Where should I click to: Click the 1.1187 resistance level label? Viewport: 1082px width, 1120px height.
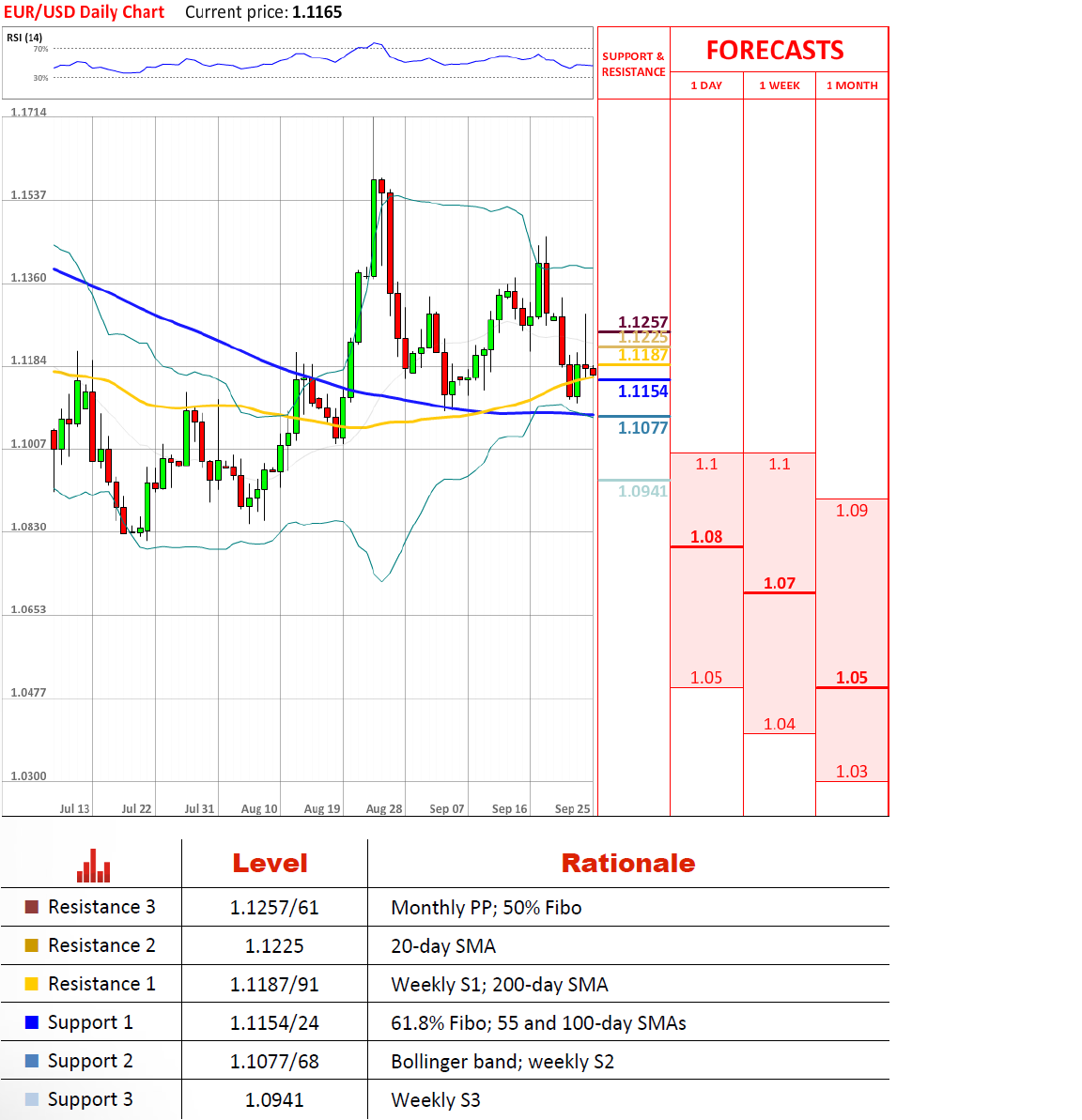pyautogui.click(x=642, y=354)
